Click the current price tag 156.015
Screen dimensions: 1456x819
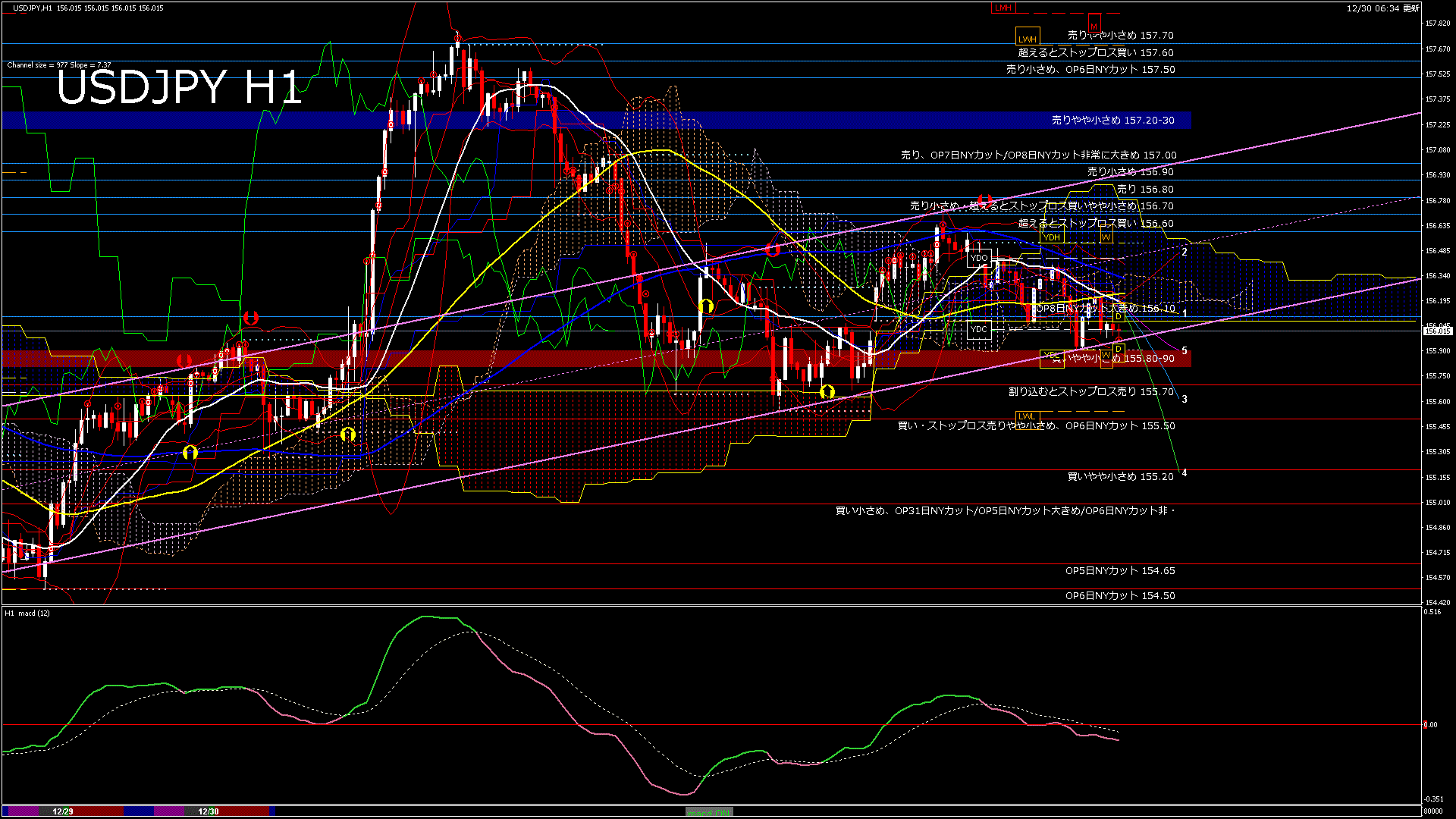(x=1437, y=331)
